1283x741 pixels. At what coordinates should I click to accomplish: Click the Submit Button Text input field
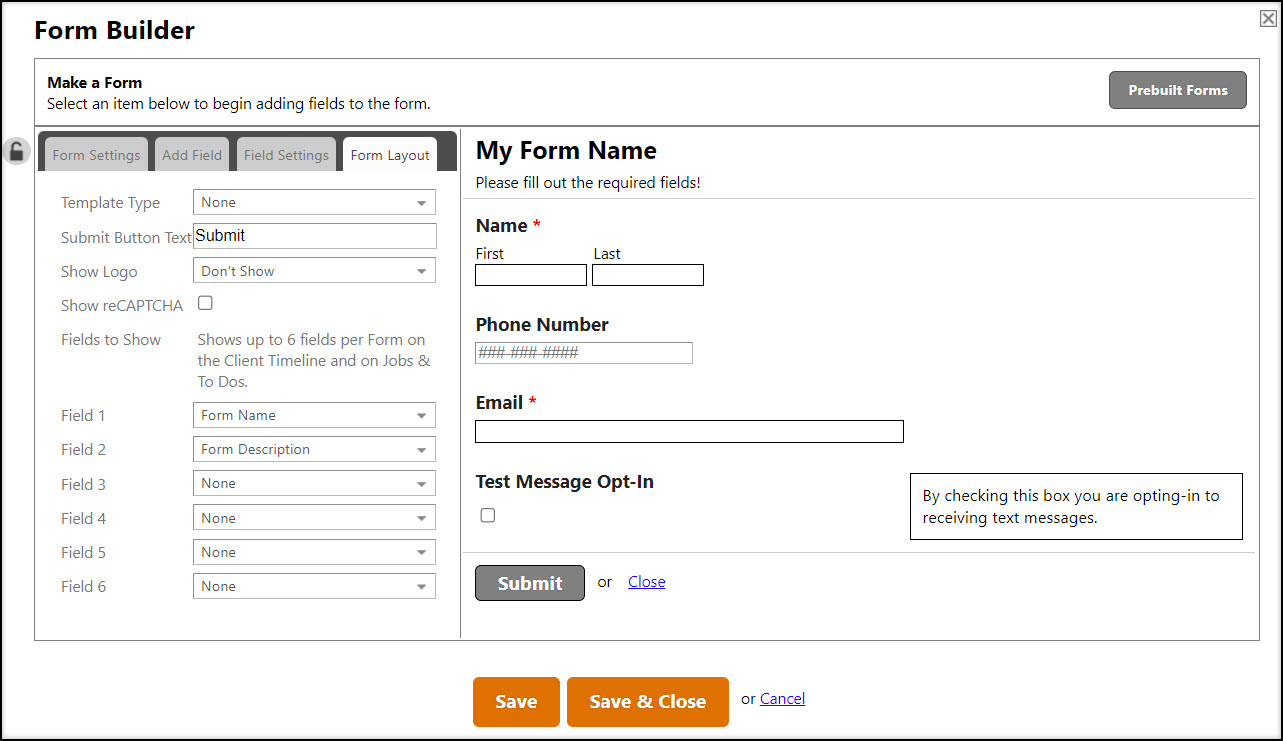[314, 236]
